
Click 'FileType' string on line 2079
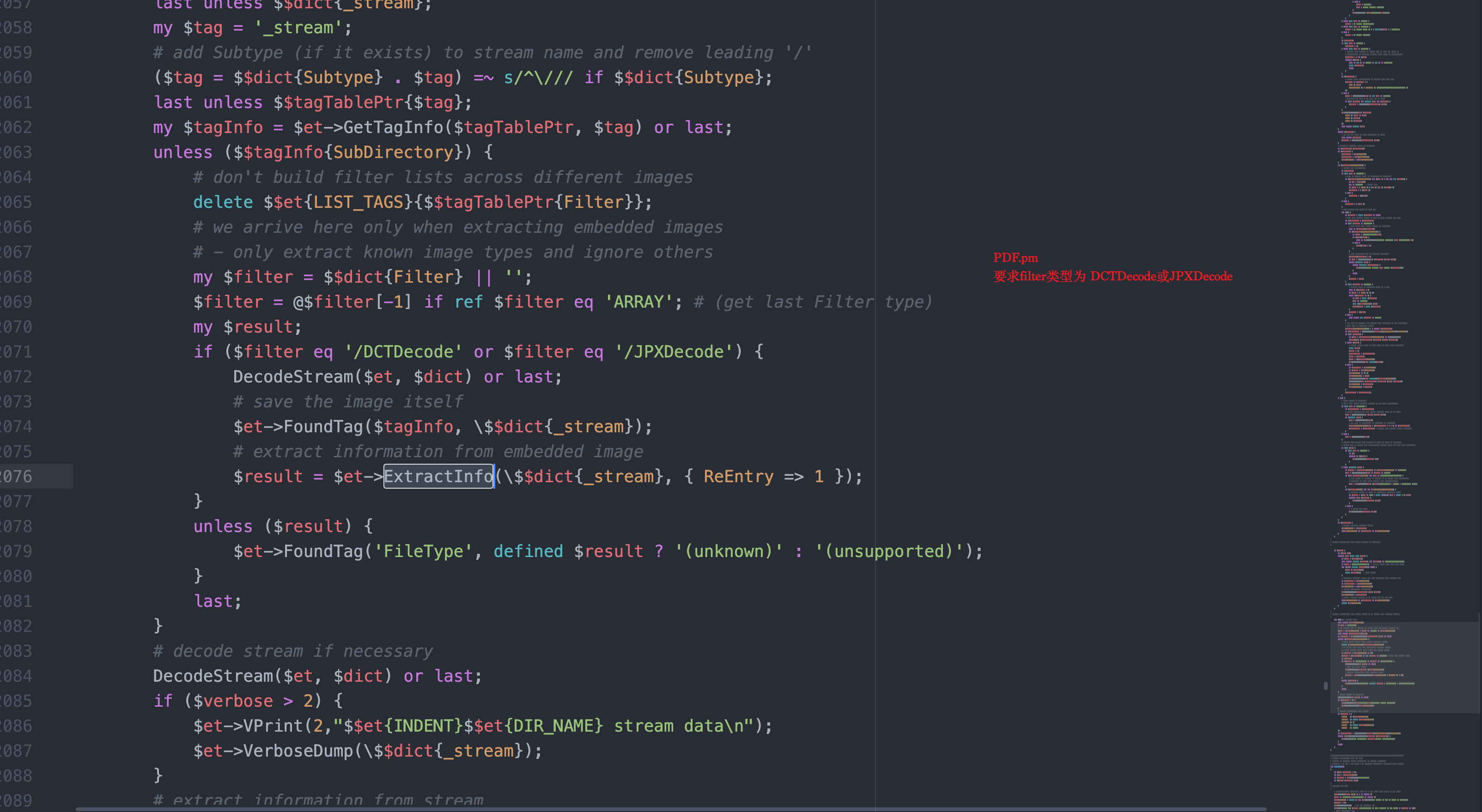424,551
